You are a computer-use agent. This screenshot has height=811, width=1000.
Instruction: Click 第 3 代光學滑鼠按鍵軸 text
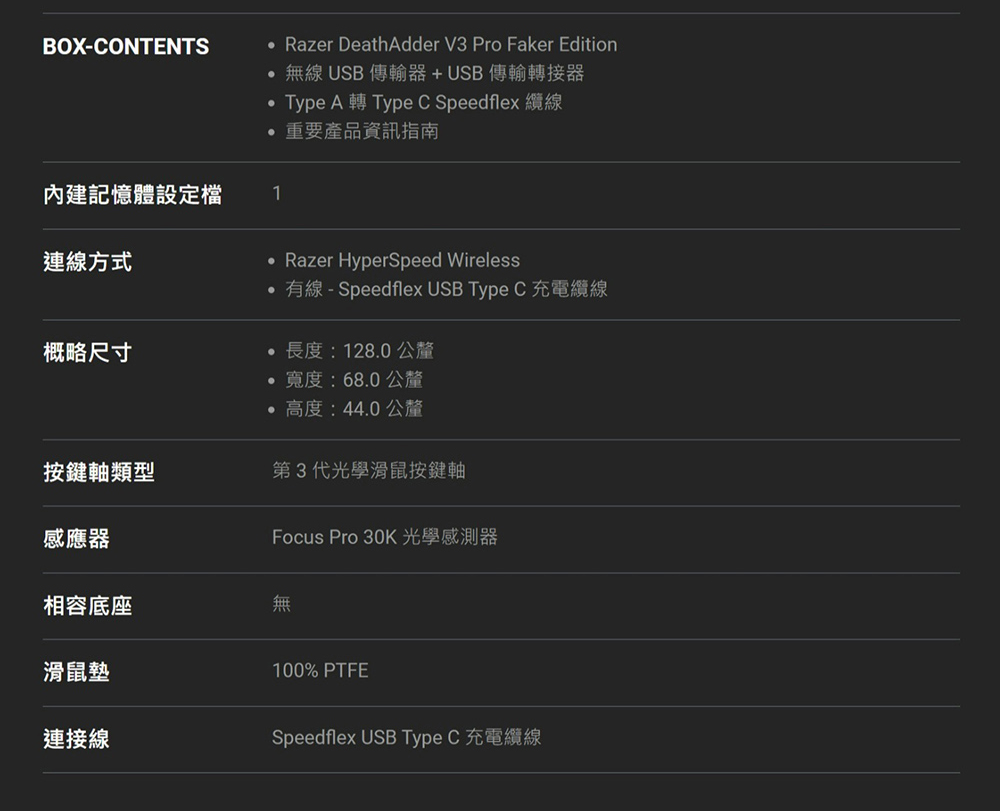(x=369, y=471)
